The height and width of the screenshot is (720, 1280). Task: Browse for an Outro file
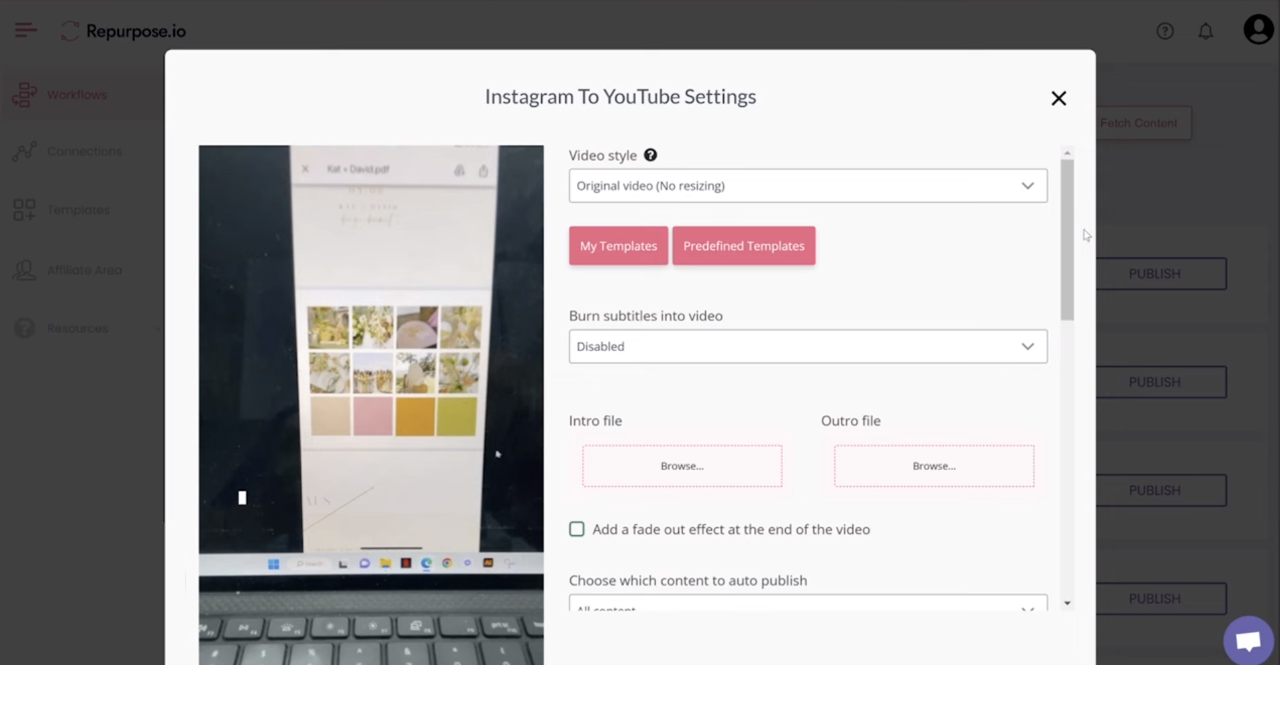coord(933,465)
